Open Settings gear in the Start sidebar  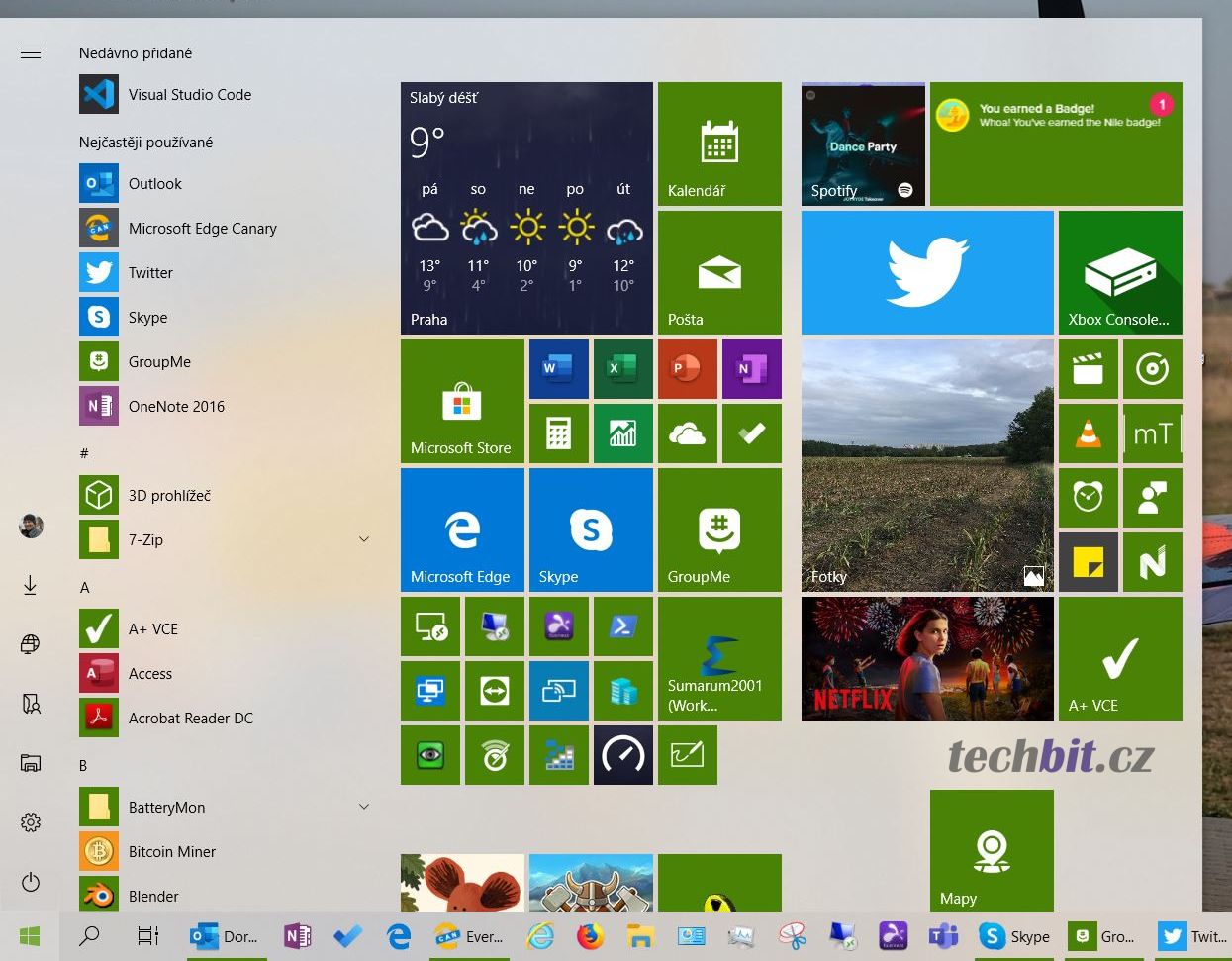coord(31,822)
